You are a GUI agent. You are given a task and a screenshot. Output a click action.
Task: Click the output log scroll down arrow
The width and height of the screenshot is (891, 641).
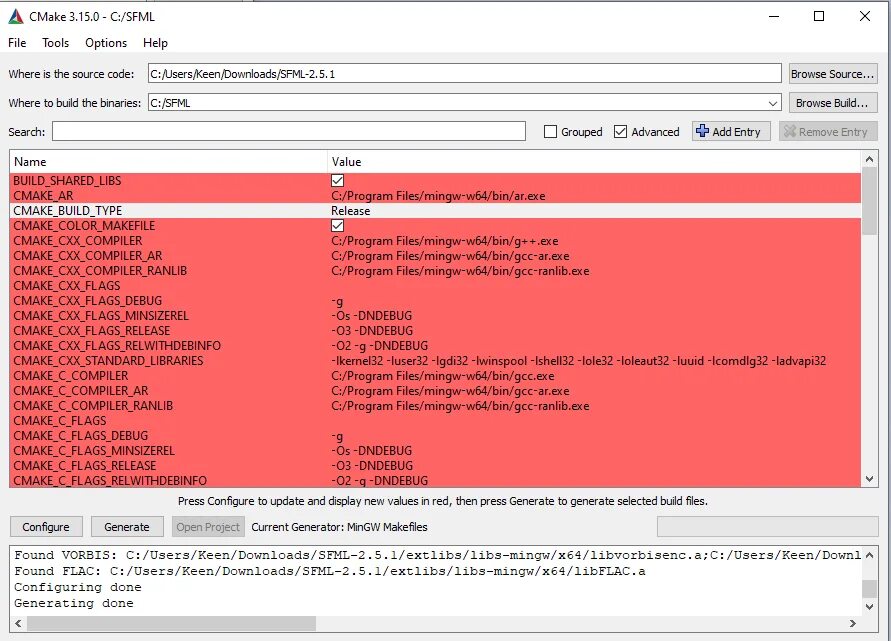(x=869, y=606)
